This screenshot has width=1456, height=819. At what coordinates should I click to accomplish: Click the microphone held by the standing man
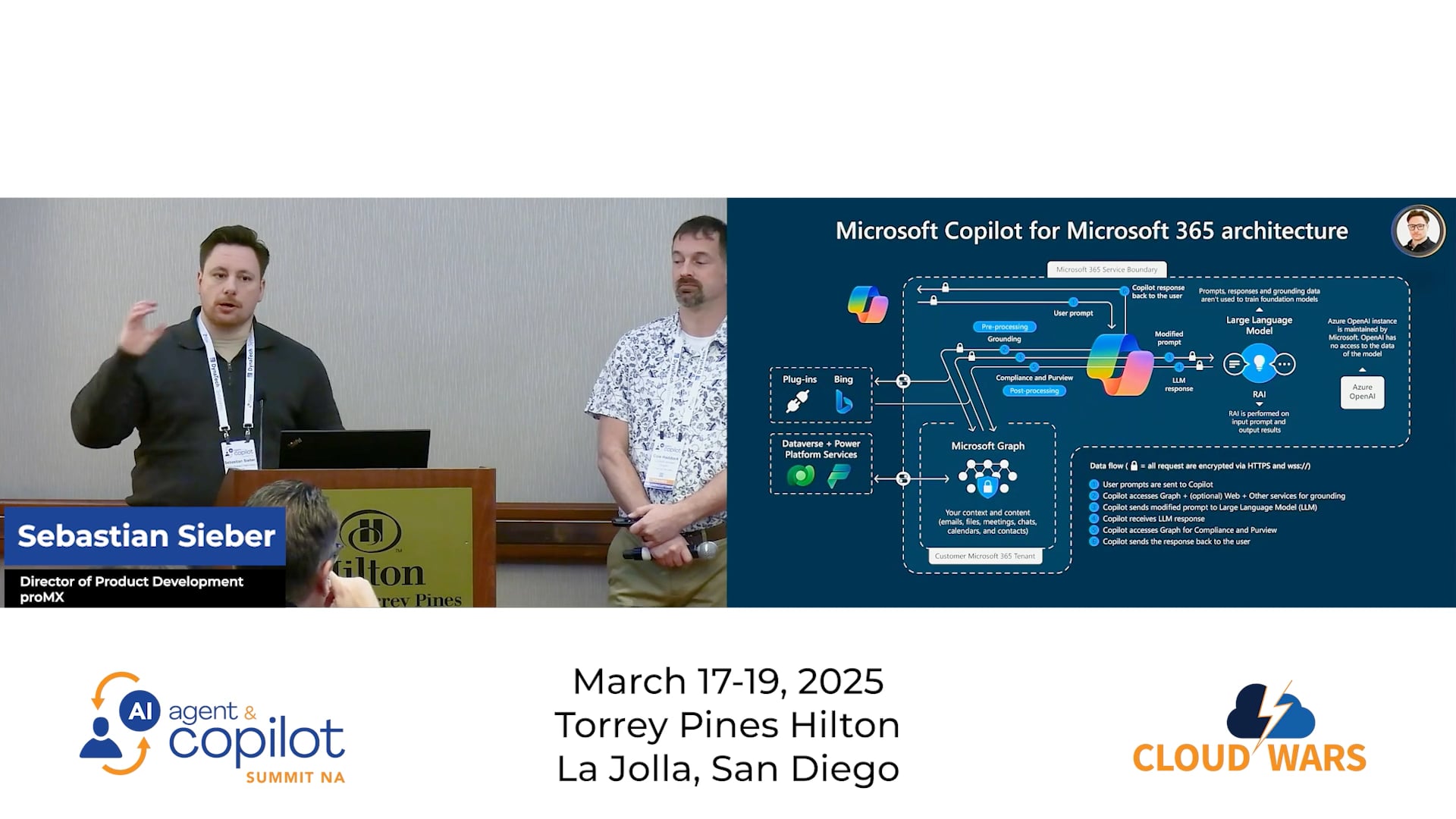(x=670, y=552)
